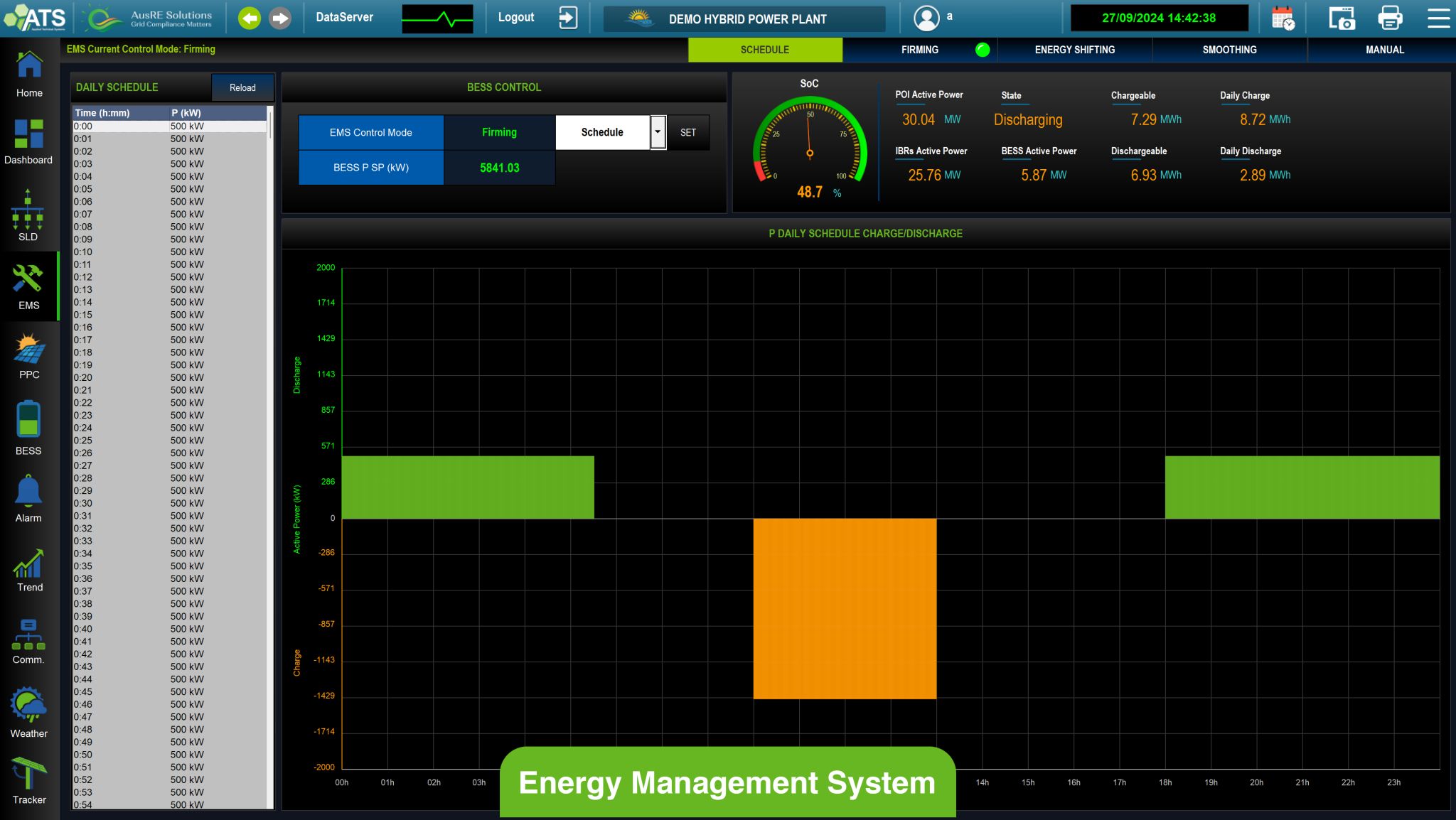1456x820 pixels.
Task: Switch to the ENERGY SHIFTING tab
Action: 1074,50
